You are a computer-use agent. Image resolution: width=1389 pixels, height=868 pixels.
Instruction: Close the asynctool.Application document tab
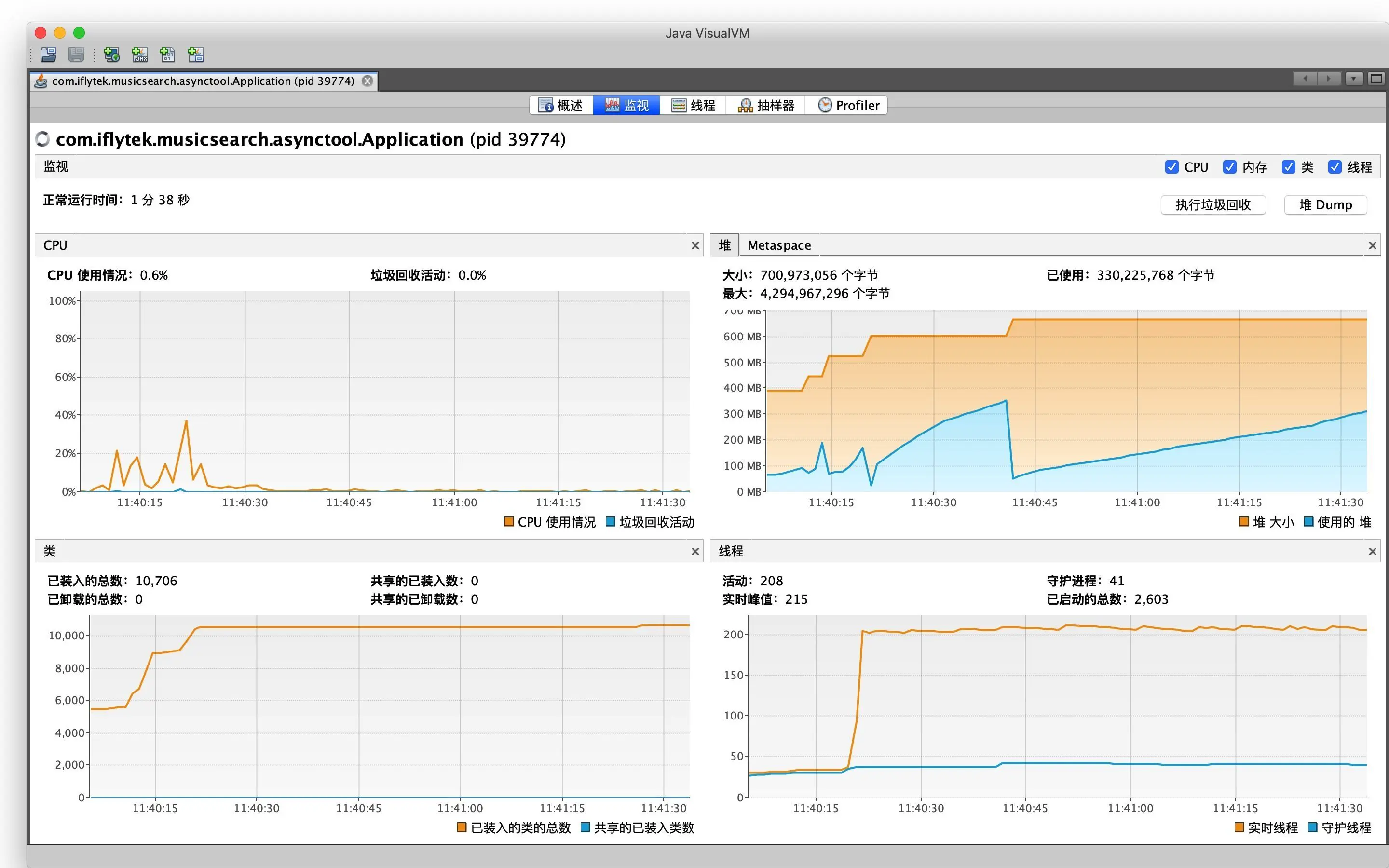click(x=368, y=81)
